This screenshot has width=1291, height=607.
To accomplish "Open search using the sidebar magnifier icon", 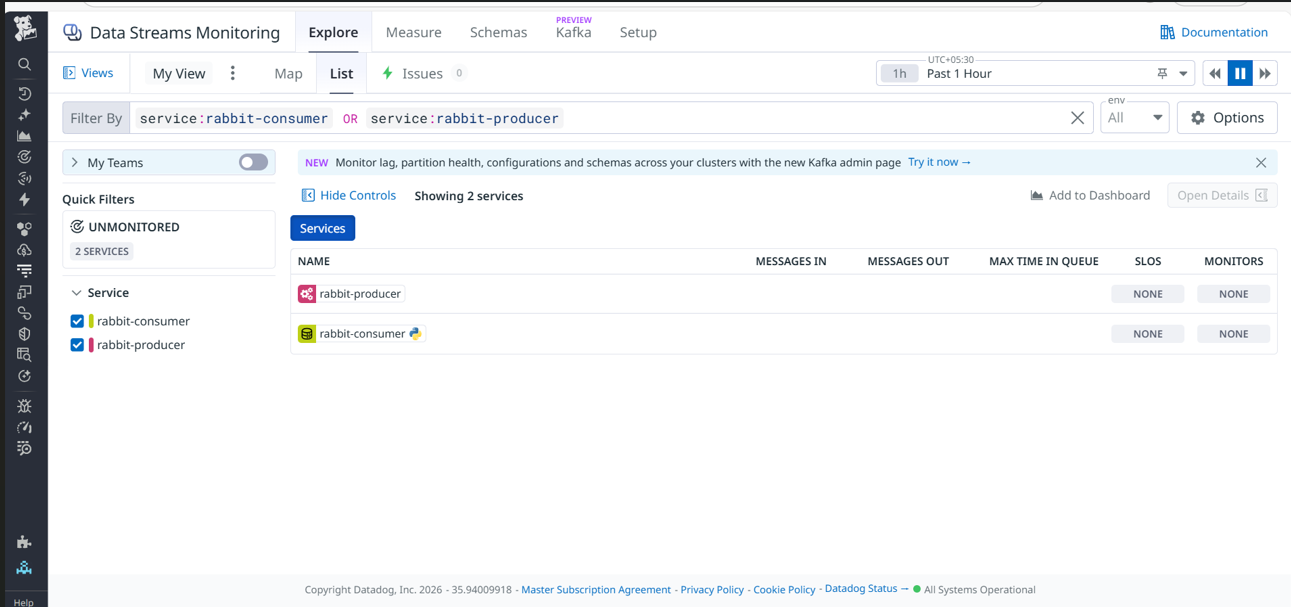I will click(25, 64).
